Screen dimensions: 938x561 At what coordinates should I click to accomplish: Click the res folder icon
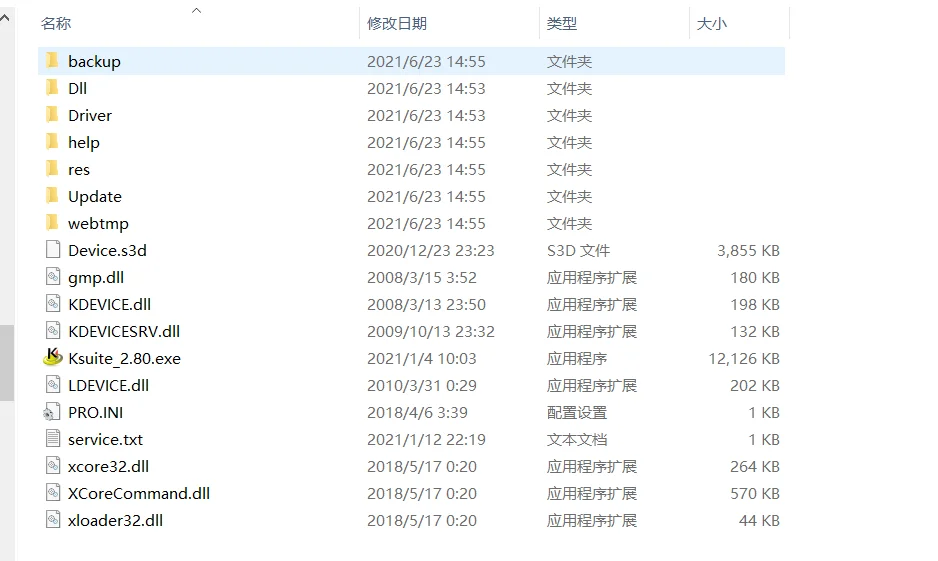point(53,169)
